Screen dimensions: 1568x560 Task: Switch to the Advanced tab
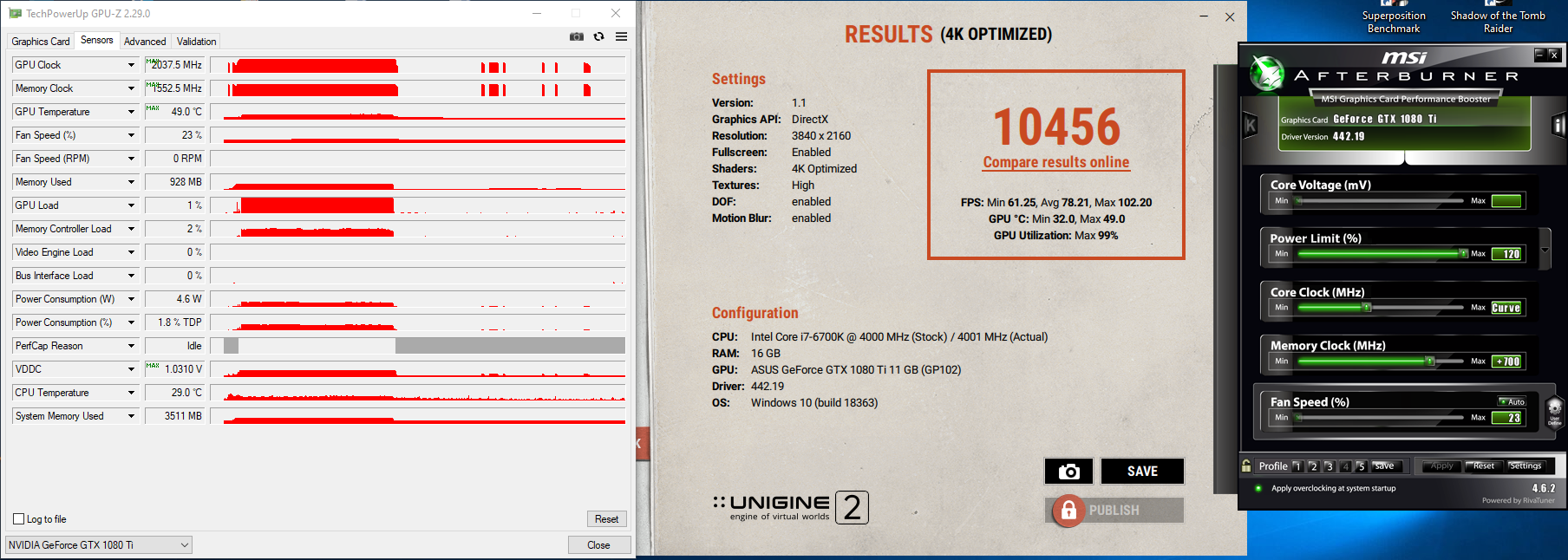145,42
